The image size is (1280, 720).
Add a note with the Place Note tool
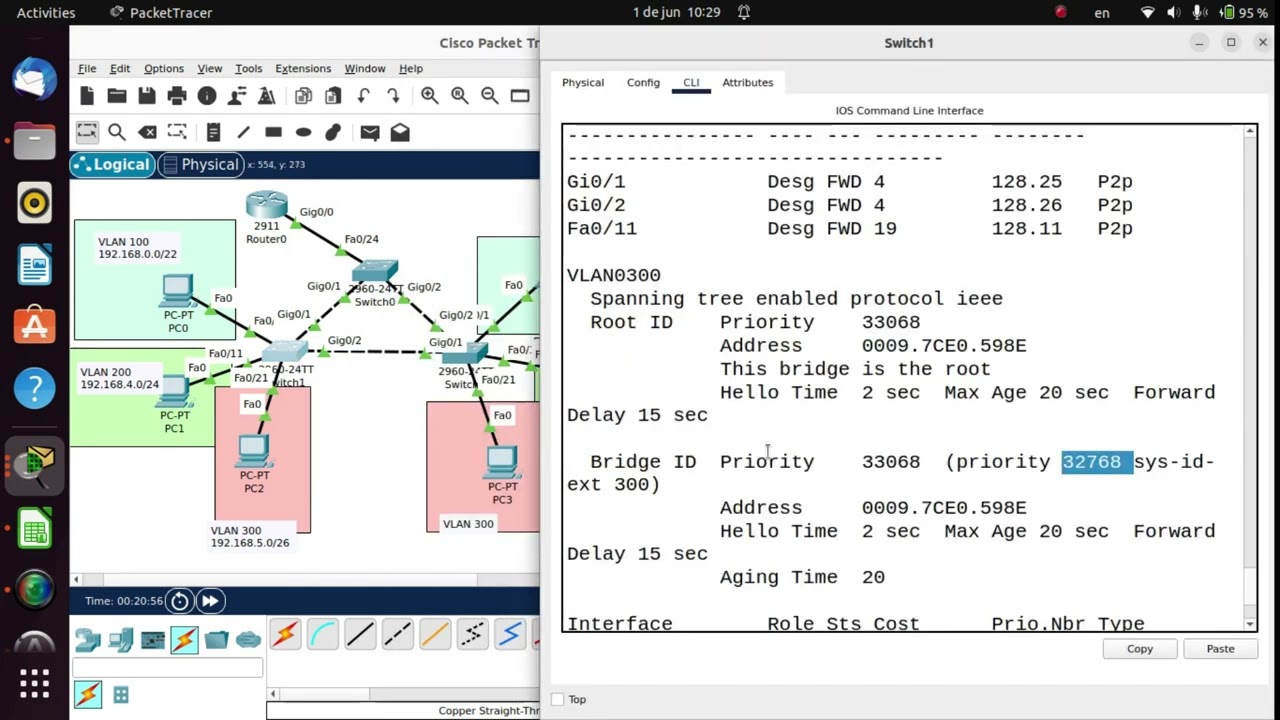213,132
